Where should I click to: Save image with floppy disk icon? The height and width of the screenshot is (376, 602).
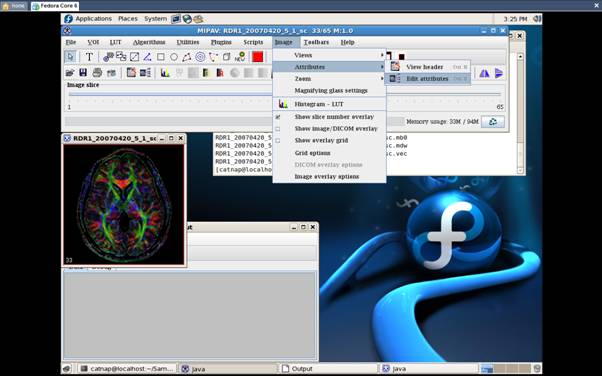(x=83, y=73)
